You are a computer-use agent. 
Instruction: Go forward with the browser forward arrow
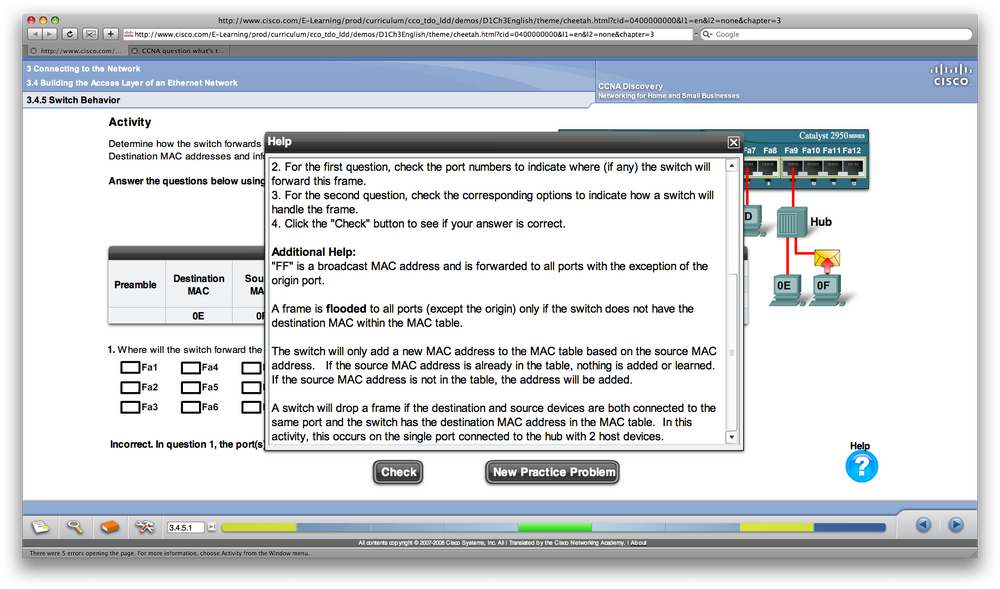(x=50, y=34)
